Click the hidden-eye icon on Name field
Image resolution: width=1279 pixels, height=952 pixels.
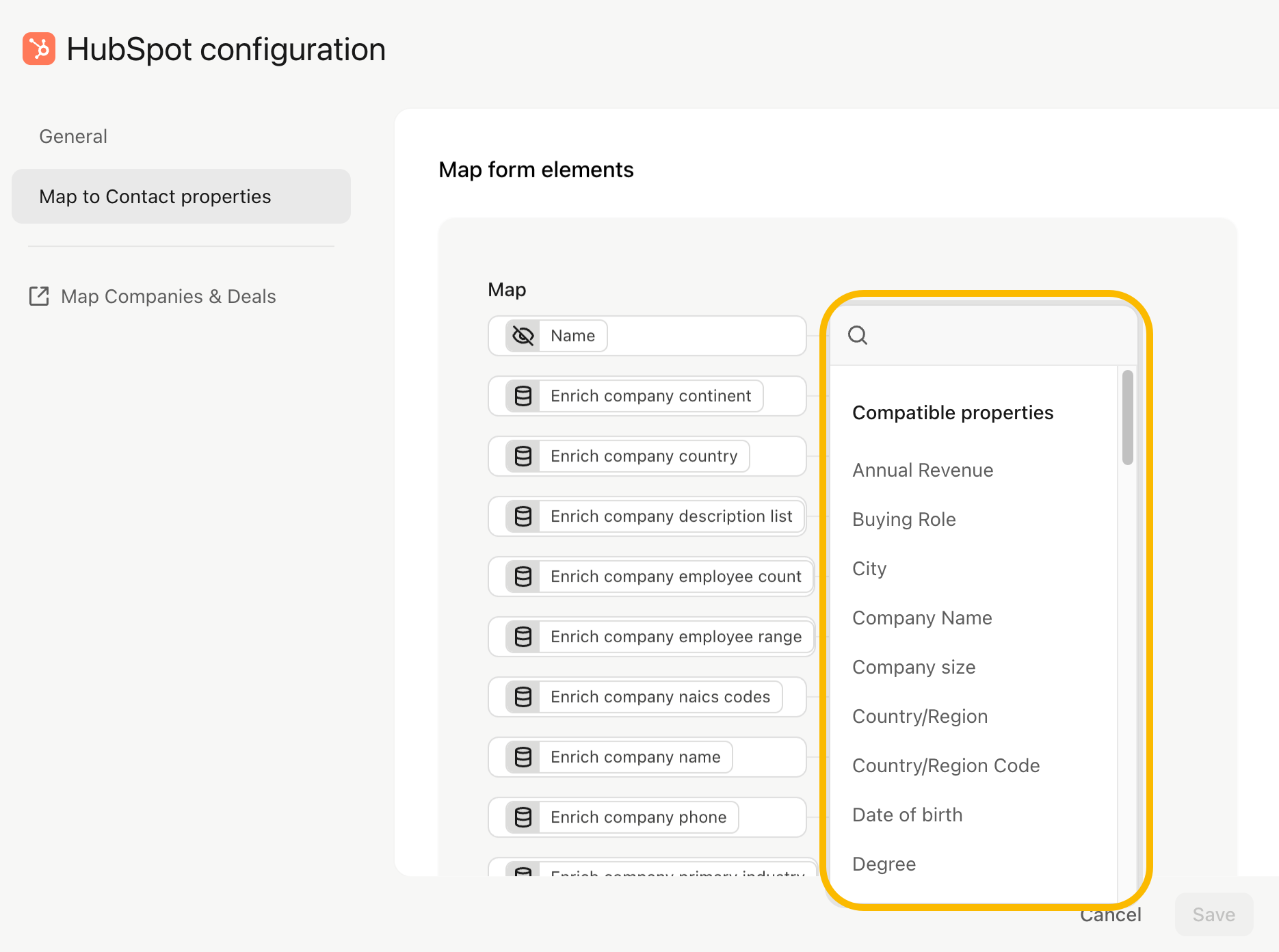coord(523,336)
